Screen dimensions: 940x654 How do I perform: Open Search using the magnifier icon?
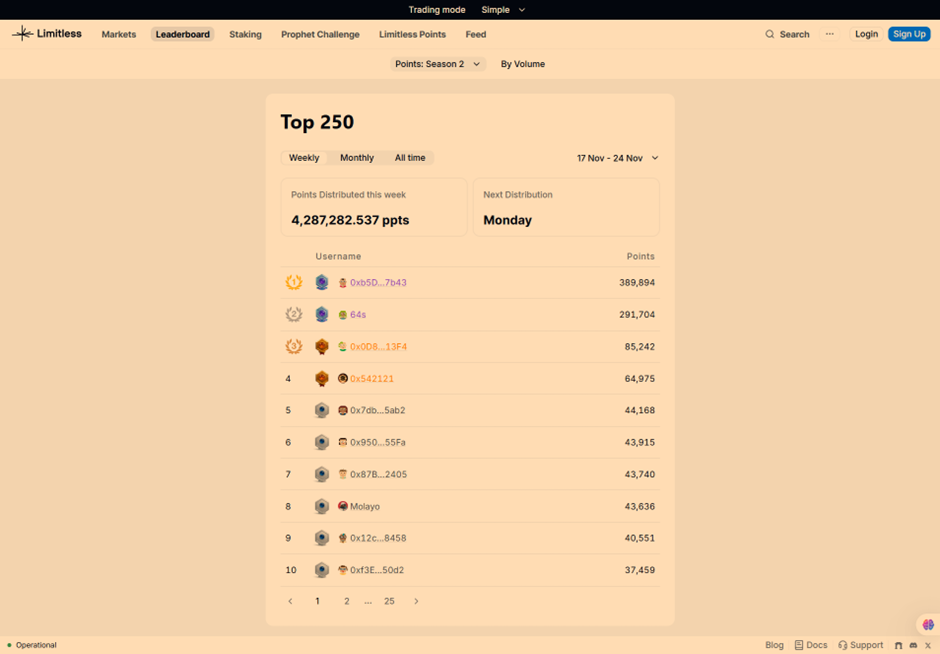pos(770,34)
